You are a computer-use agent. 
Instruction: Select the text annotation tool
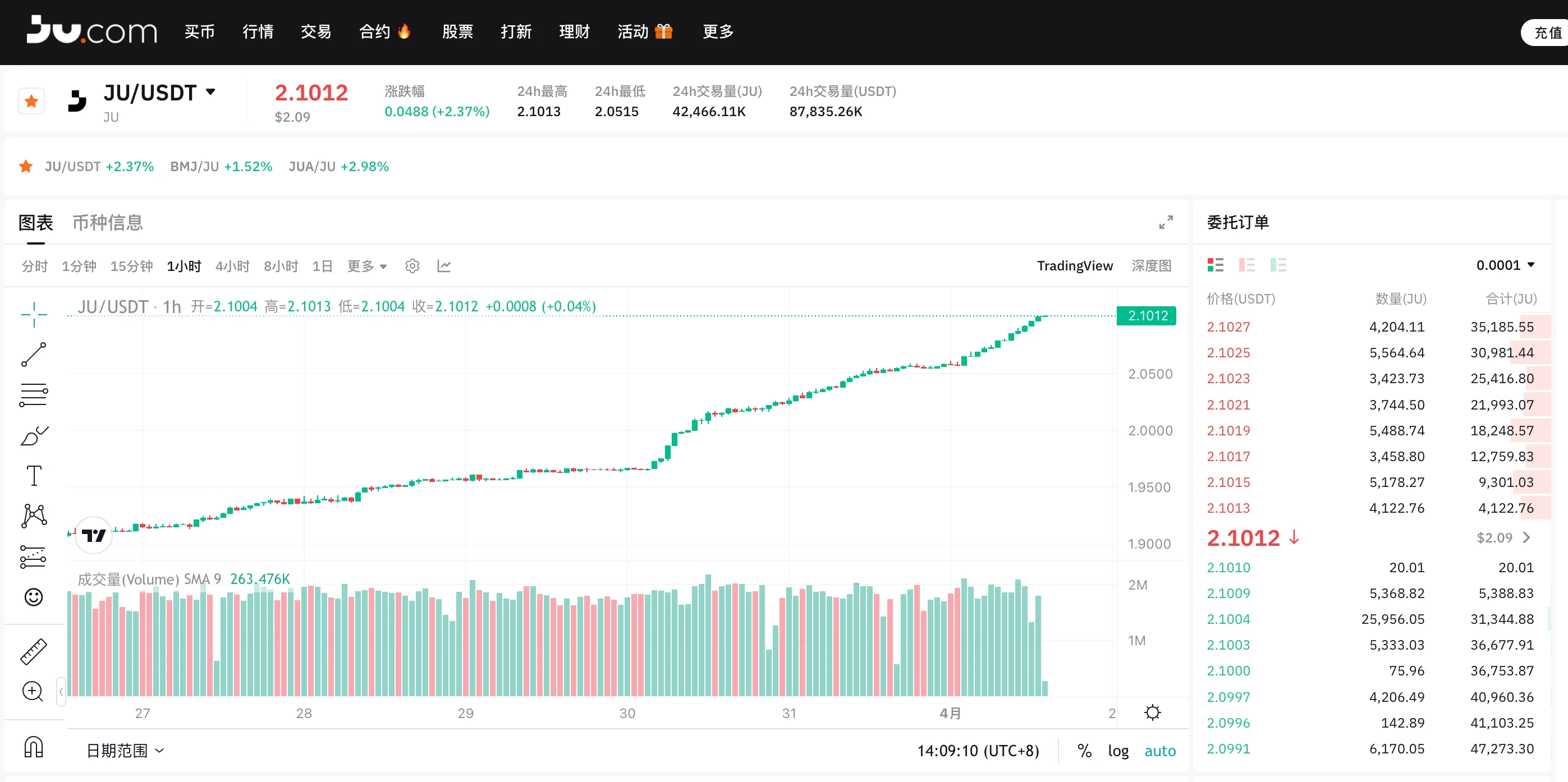(x=34, y=475)
